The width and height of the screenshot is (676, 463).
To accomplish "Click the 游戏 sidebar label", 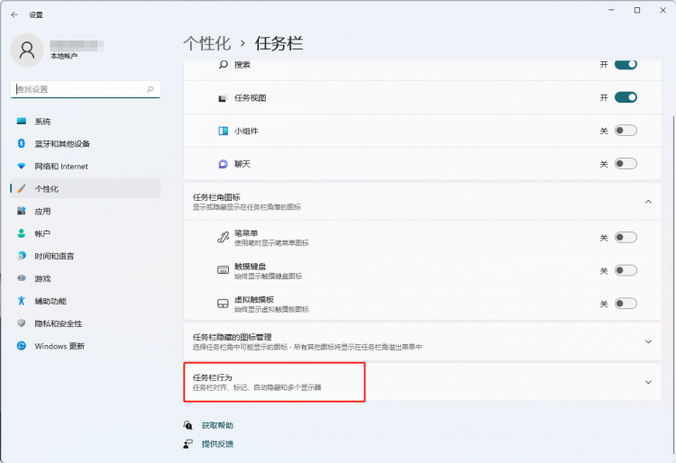I will click(x=43, y=278).
